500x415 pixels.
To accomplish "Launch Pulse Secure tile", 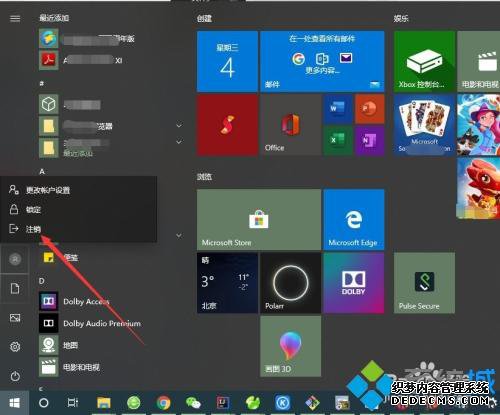I will [424, 283].
